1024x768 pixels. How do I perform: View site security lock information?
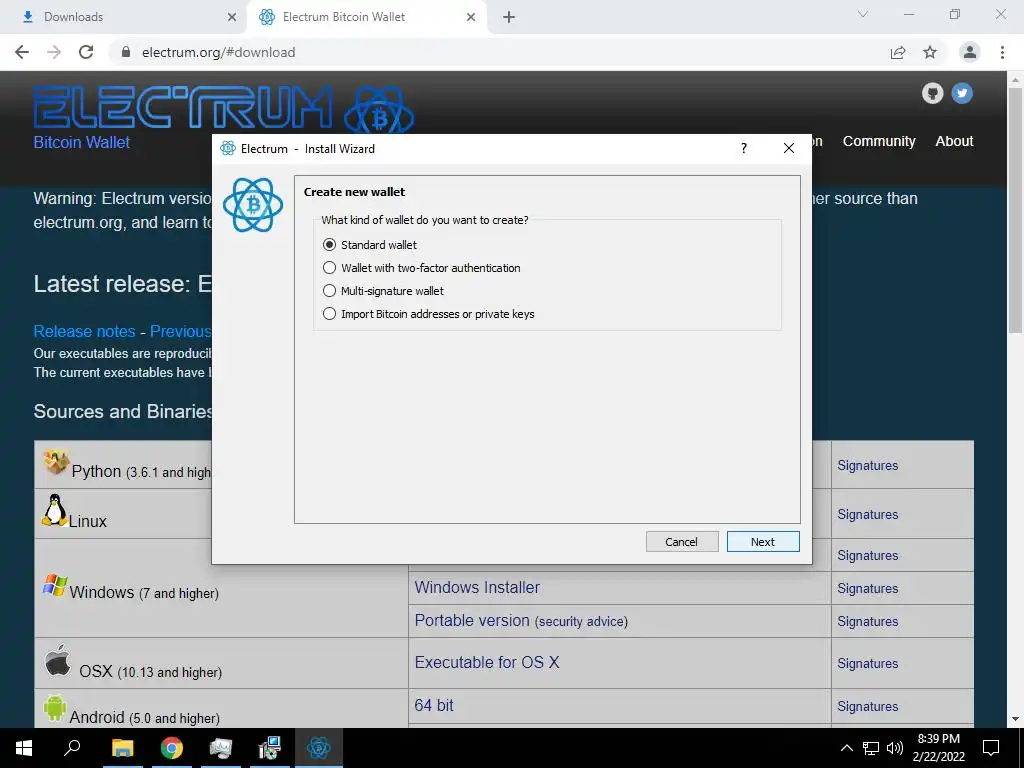pyautogui.click(x=126, y=52)
